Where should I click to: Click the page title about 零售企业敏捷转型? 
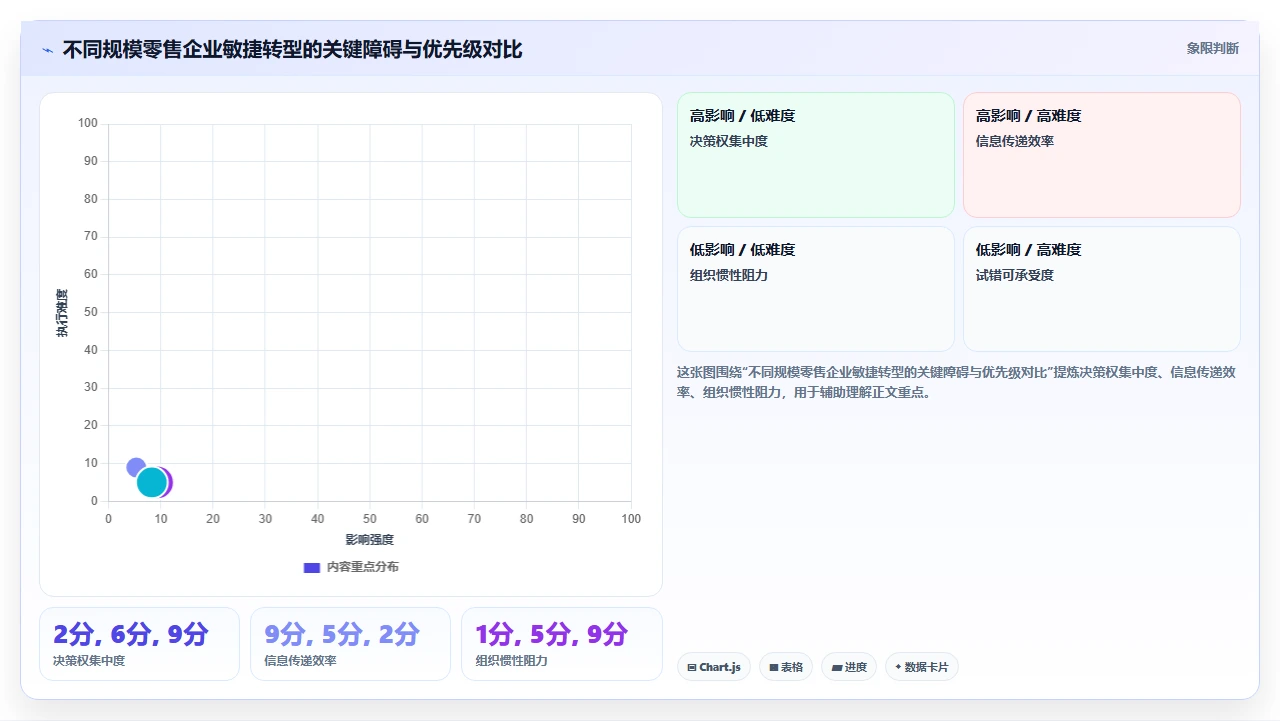click(x=292, y=49)
